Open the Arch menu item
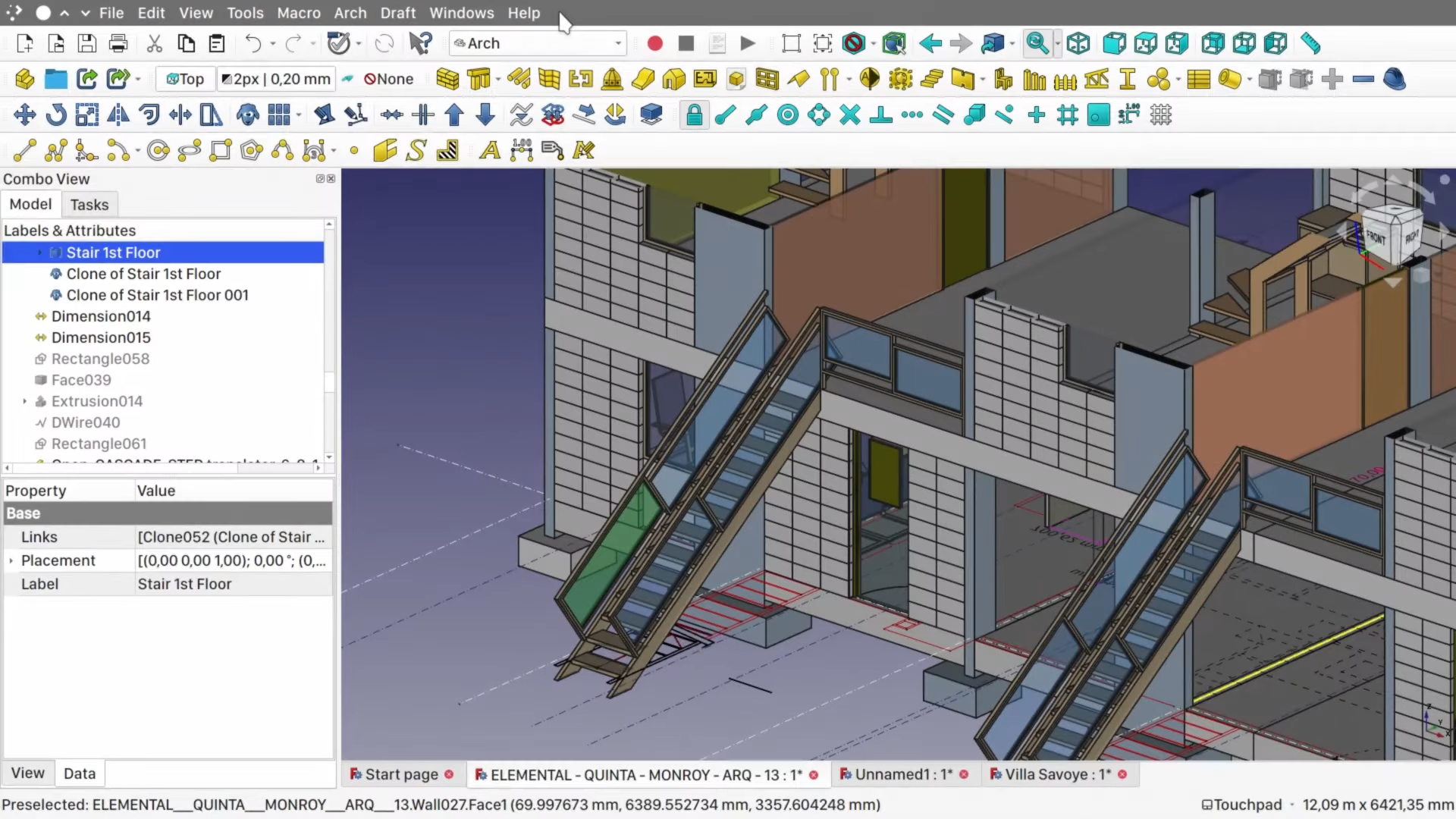Screen dimensions: 1456x819 click(x=350, y=13)
